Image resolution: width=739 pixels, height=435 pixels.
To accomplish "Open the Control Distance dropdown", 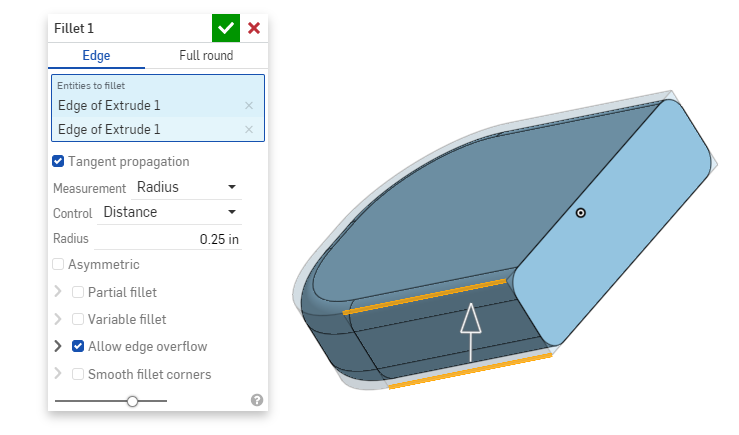I will coord(170,212).
